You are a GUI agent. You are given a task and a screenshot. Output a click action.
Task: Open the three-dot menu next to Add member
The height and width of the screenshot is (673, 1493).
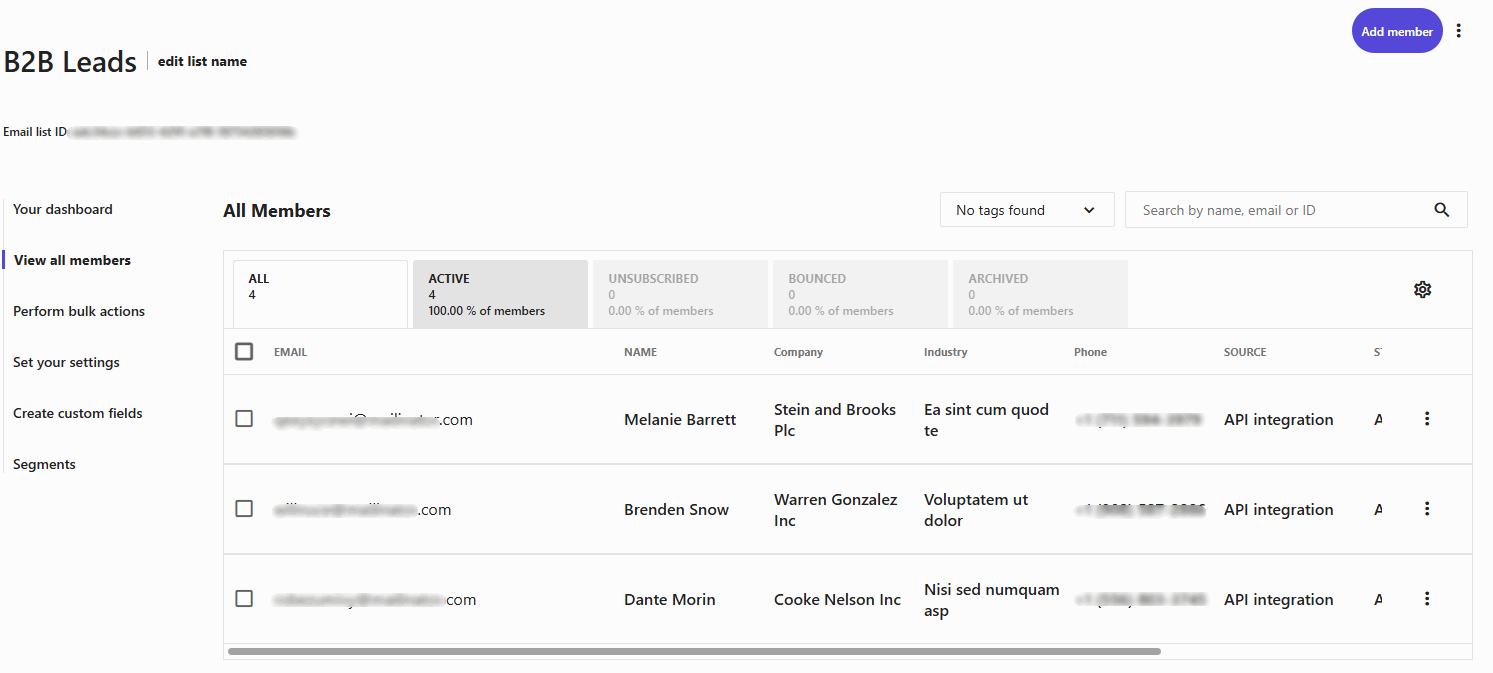pos(1459,30)
